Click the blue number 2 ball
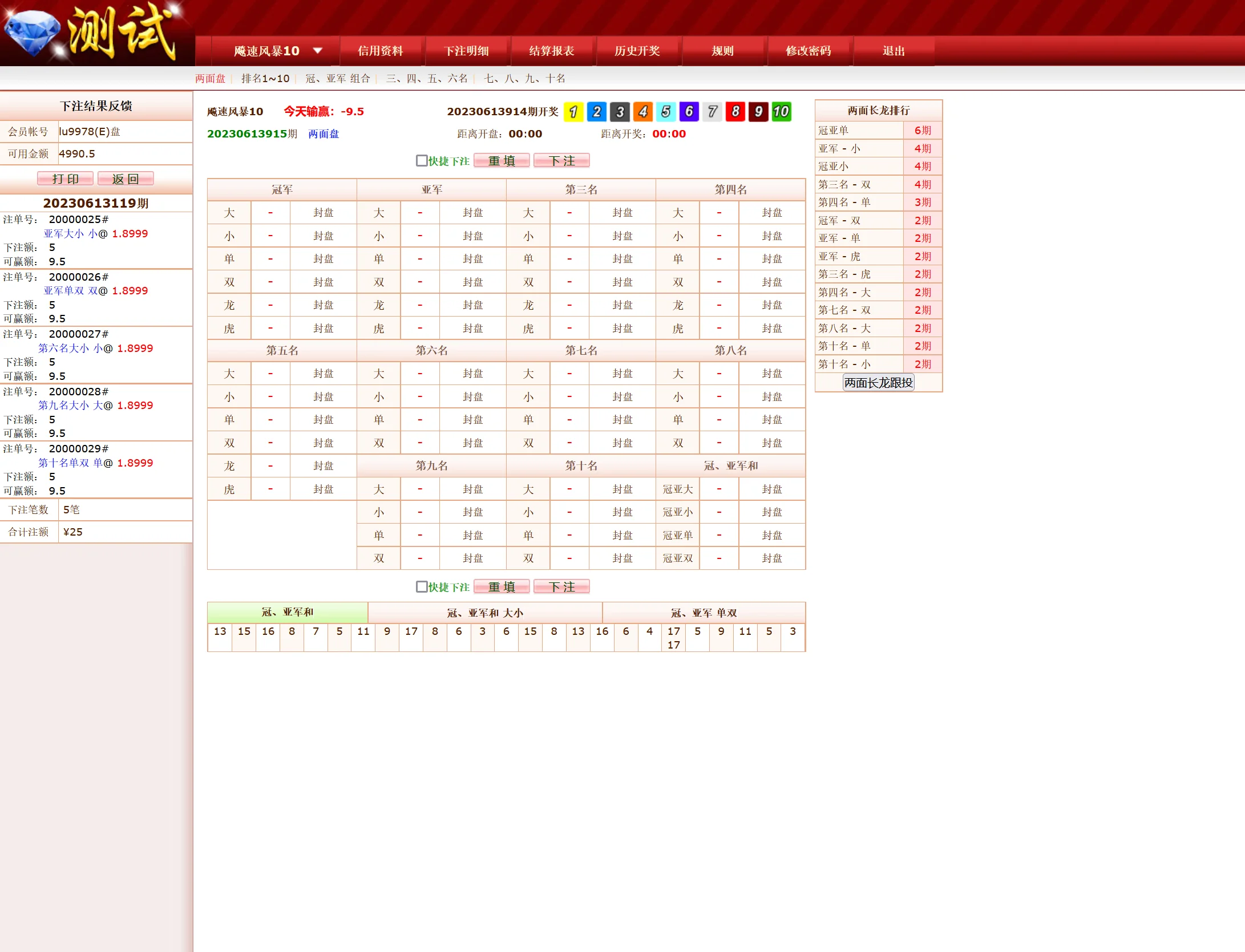Screen dimensions: 1245x952 pyautogui.click(x=597, y=112)
